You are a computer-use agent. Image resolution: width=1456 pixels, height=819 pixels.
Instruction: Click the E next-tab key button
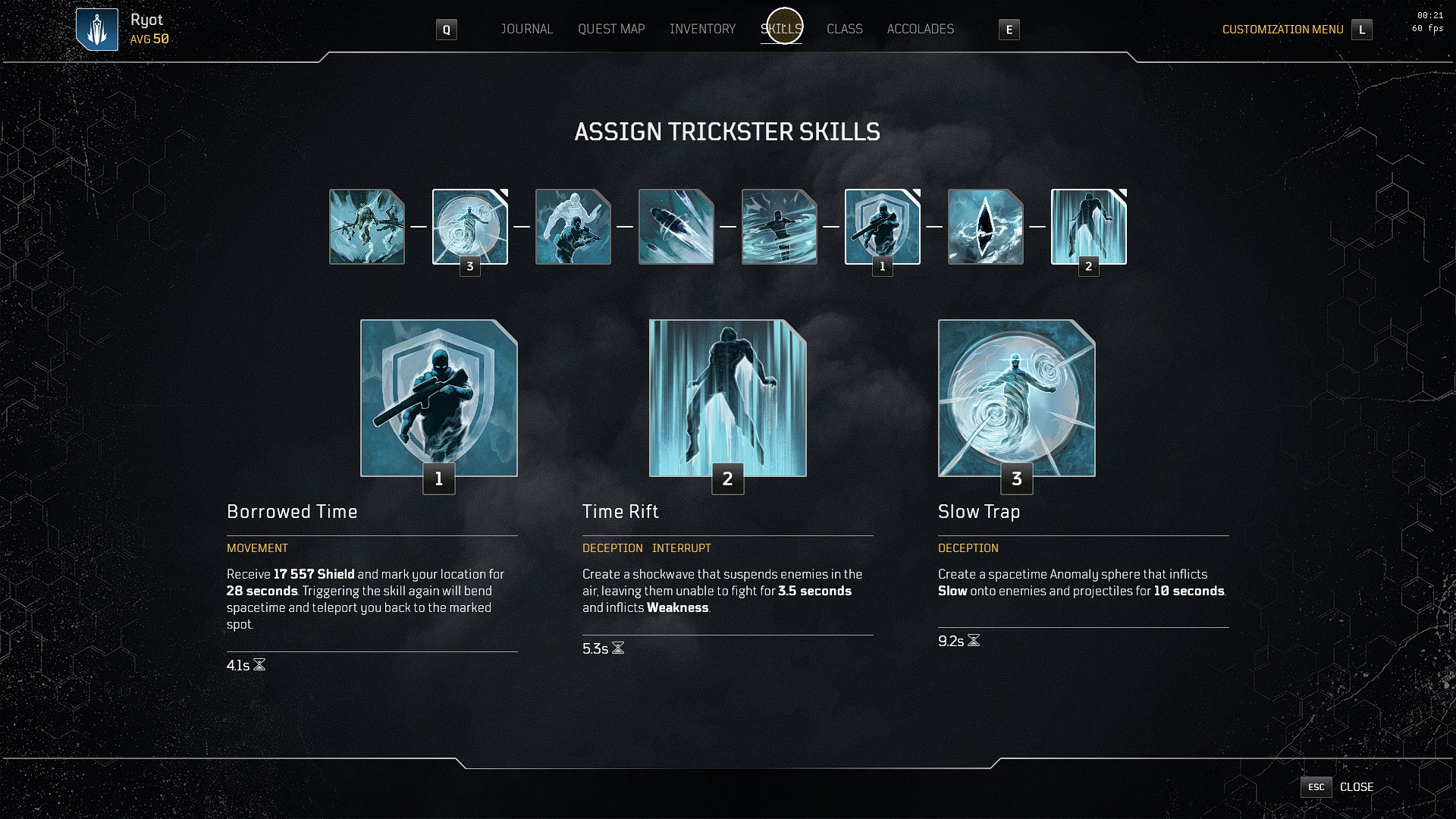point(1009,30)
